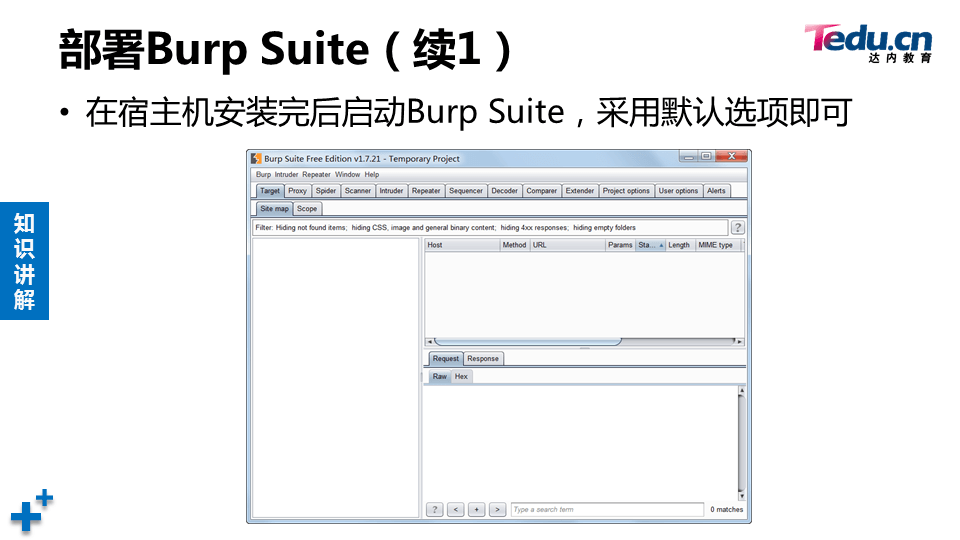Click the horizontal scrollbar thumb in site map table

pyautogui.click(x=528, y=342)
